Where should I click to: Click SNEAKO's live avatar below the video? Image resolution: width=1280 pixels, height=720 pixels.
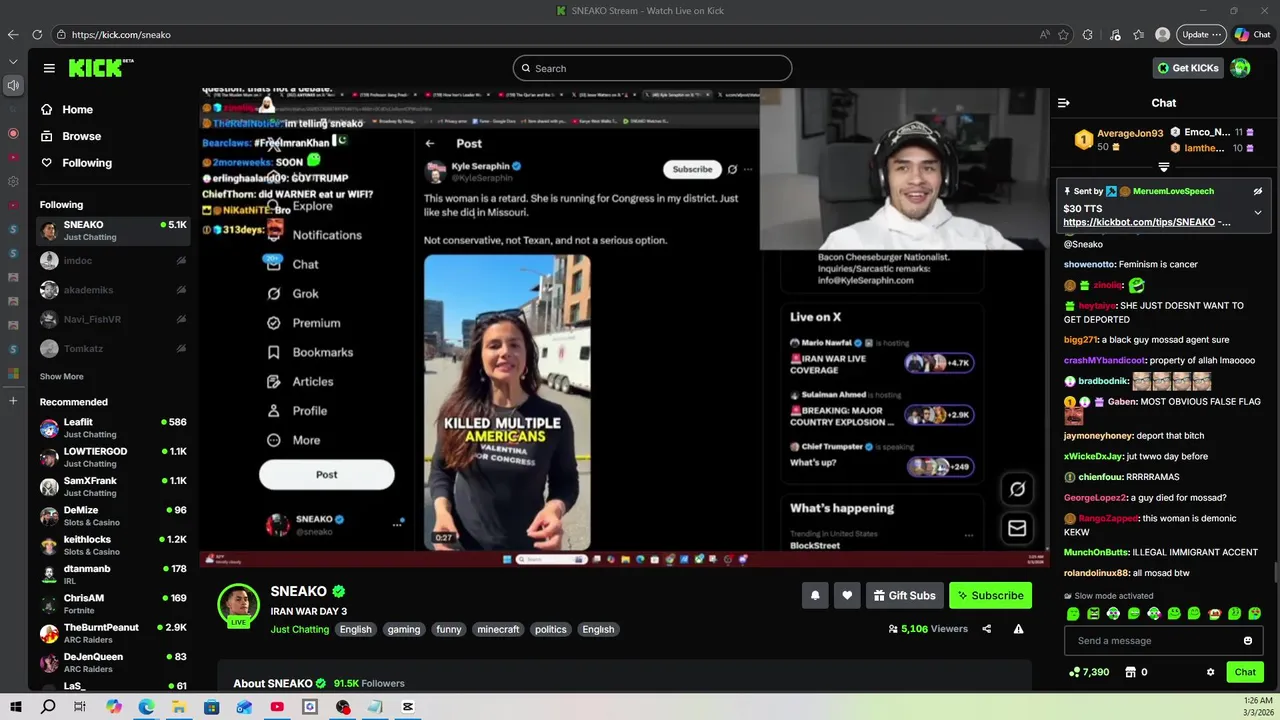click(239, 605)
